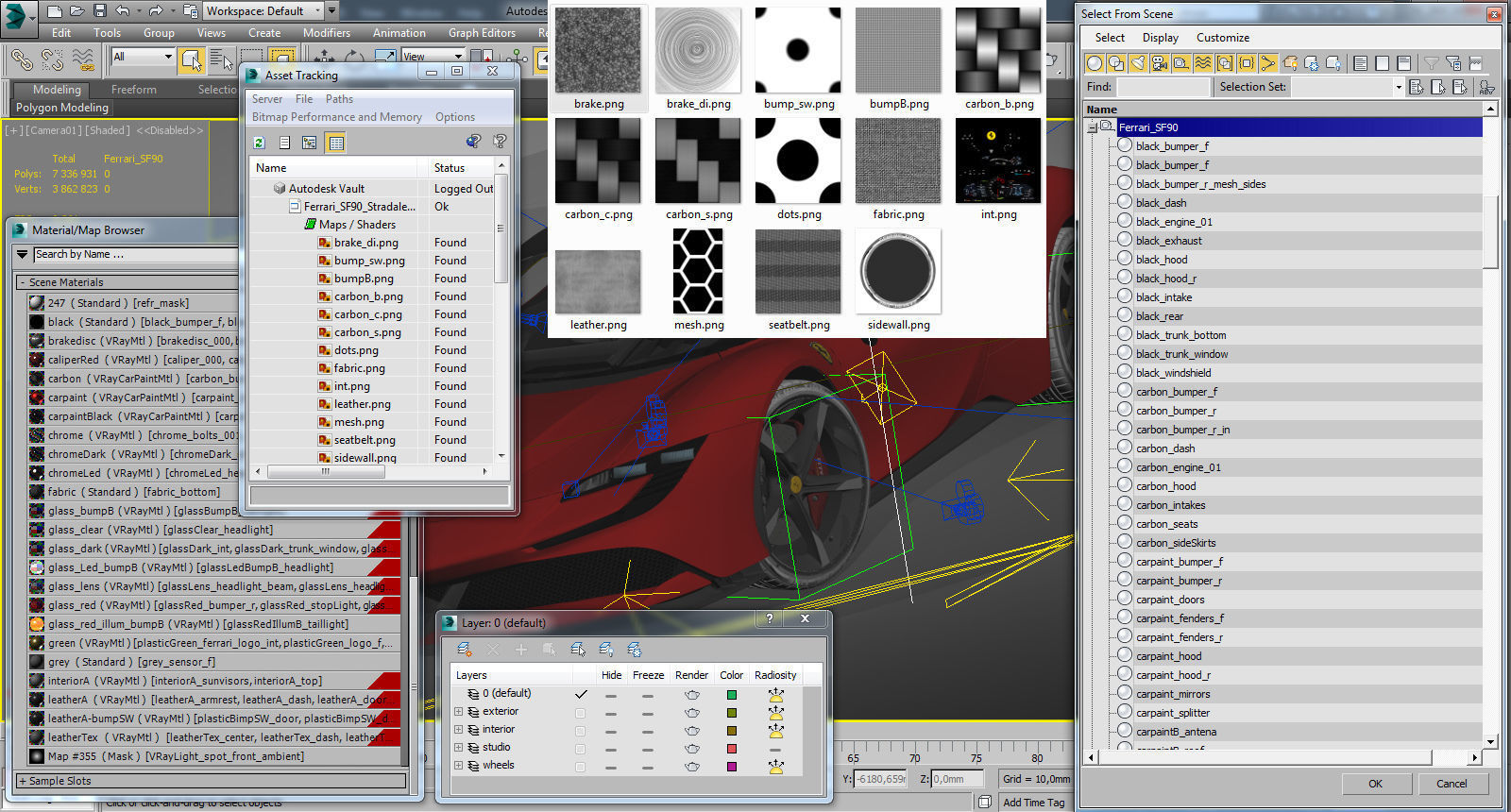Click Cancel in Select From Scene

pos(1452,784)
